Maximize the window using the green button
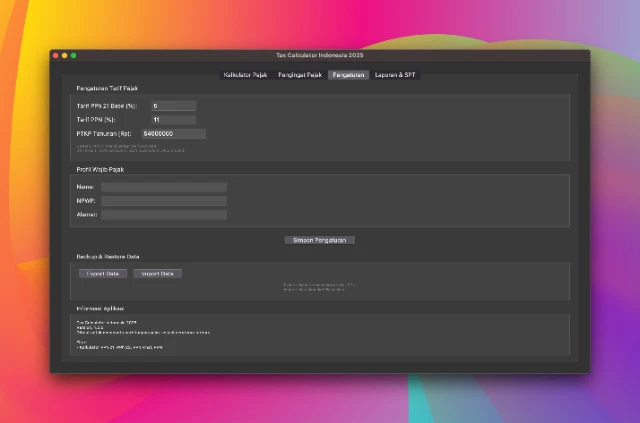Image resolution: width=640 pixels, height=423 pixels. click(73, 55)
